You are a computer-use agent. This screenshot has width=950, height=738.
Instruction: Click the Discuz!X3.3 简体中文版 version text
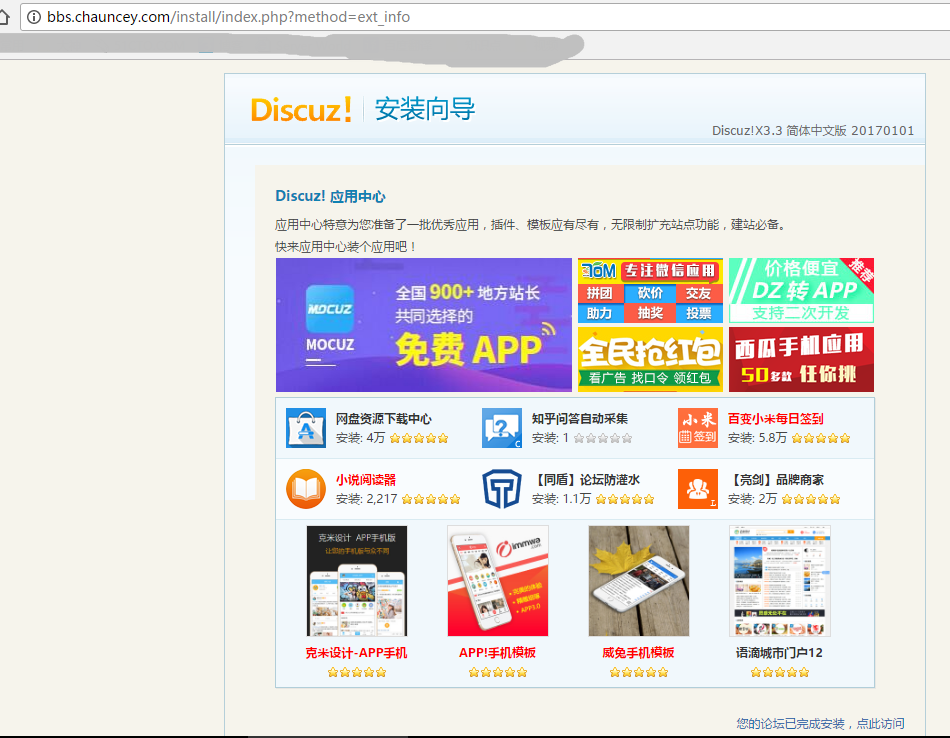coord(812,131)
